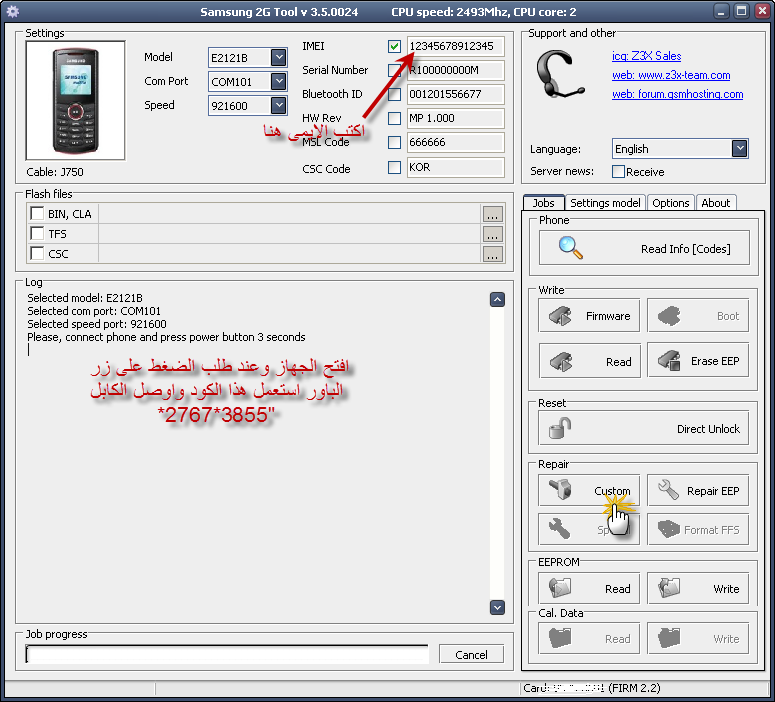Switch to the Jobs tab
Image resolution: width=775 pixels, height=702 pixels.
543,203
